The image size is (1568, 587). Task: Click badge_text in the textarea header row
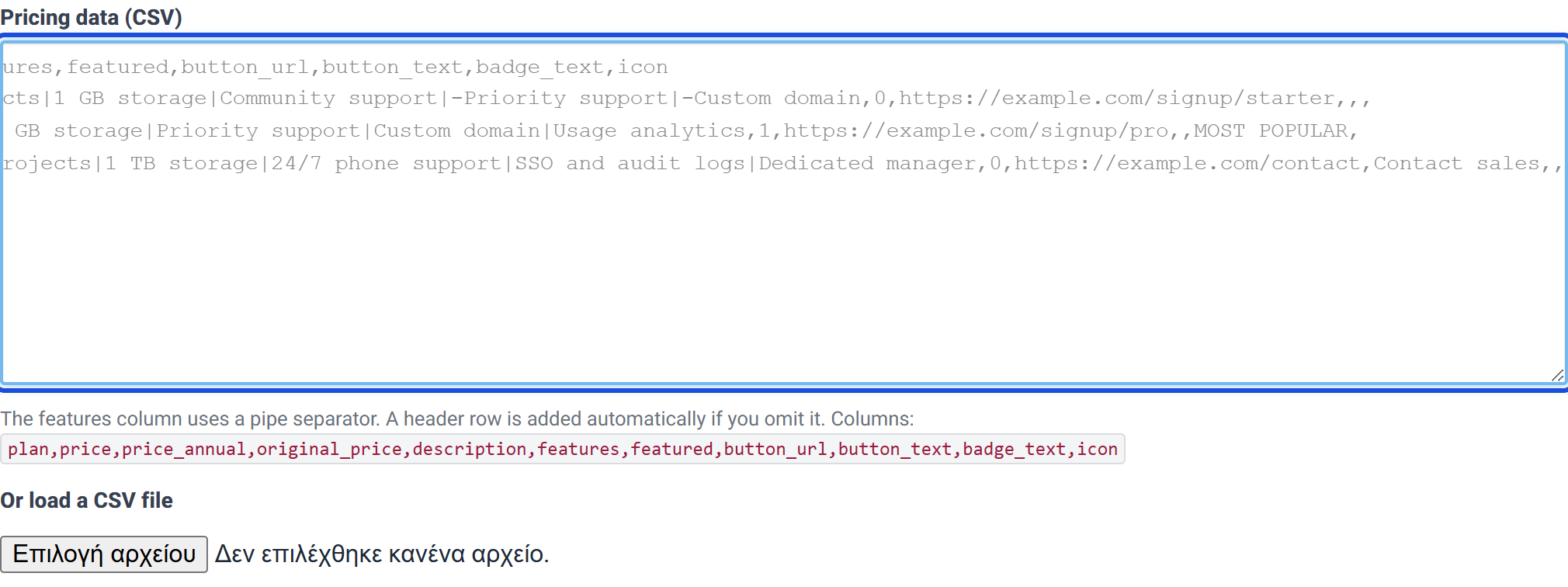(539, 67)
